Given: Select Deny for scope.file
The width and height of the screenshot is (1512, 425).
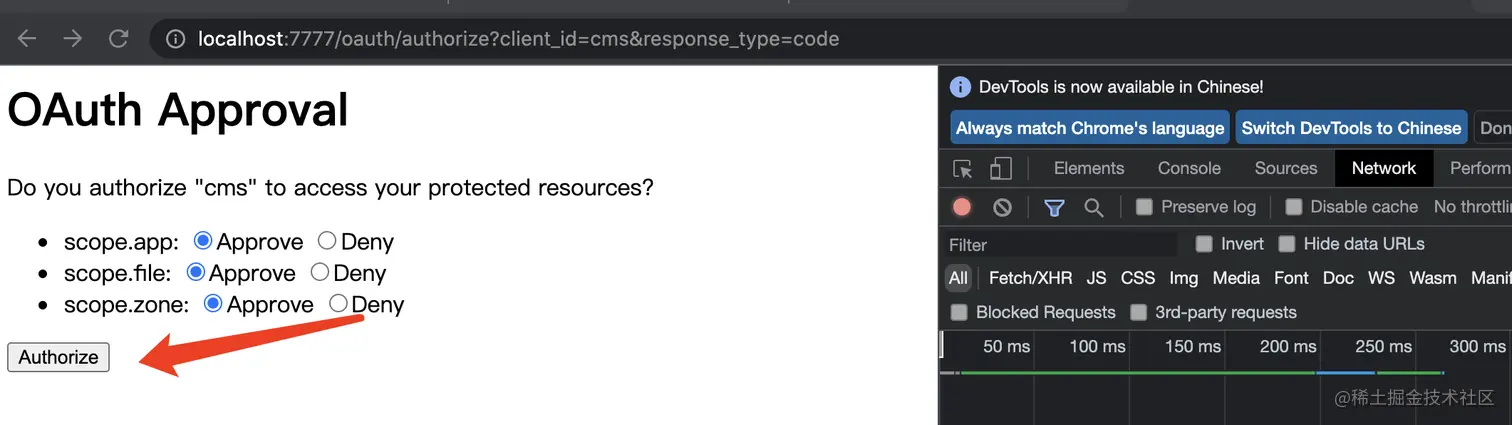Looking at the screenshot, I should coord(320,272).
